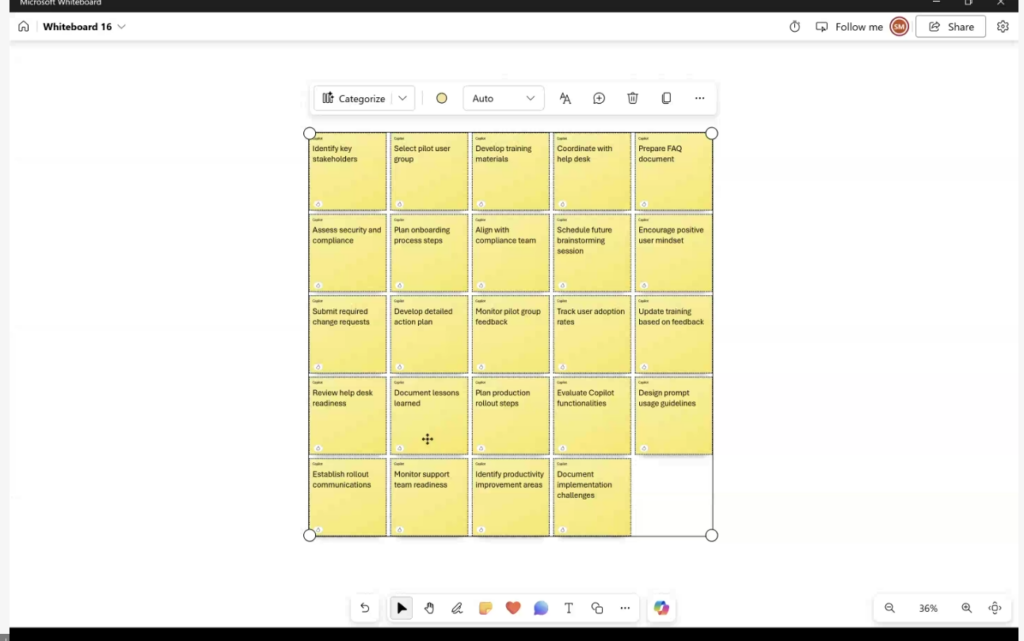
Task: Expand the Whiteboard 16 name menu
Action: pos(122,27)
